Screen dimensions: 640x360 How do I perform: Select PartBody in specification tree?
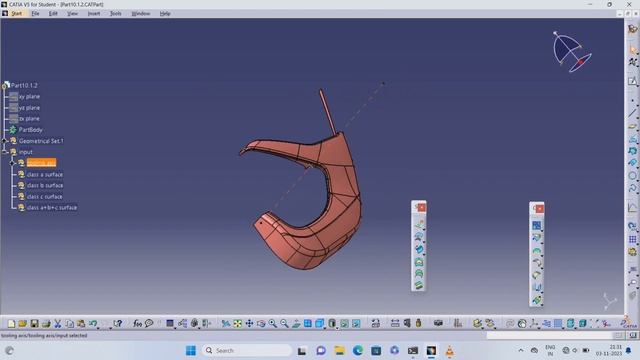31,130
